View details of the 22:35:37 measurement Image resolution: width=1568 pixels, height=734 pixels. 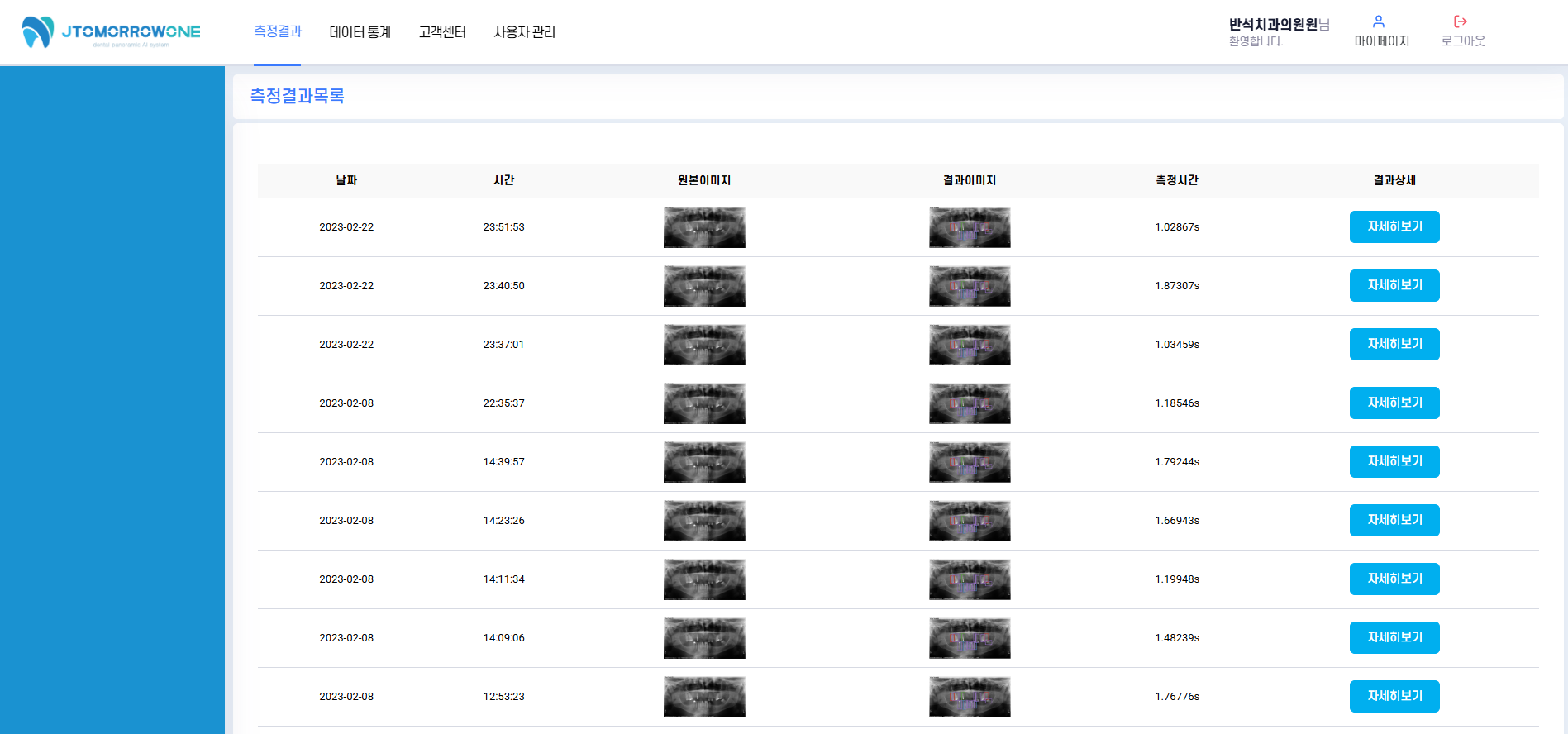click(x=1394, y=403)
